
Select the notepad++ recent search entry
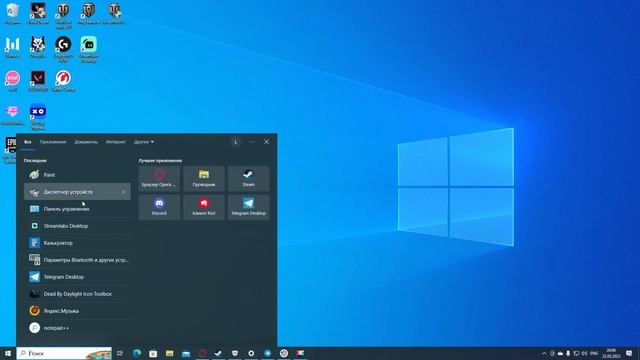(x=77, y=328)
